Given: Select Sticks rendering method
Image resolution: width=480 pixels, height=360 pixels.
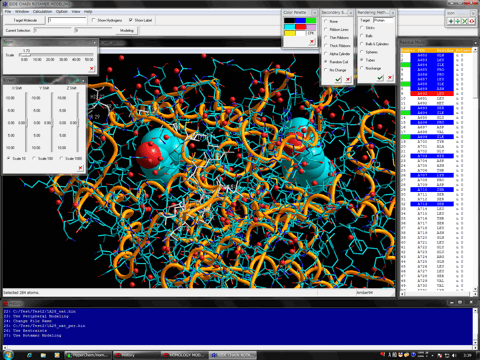Looking at the screenshot, I should [362, 28].
